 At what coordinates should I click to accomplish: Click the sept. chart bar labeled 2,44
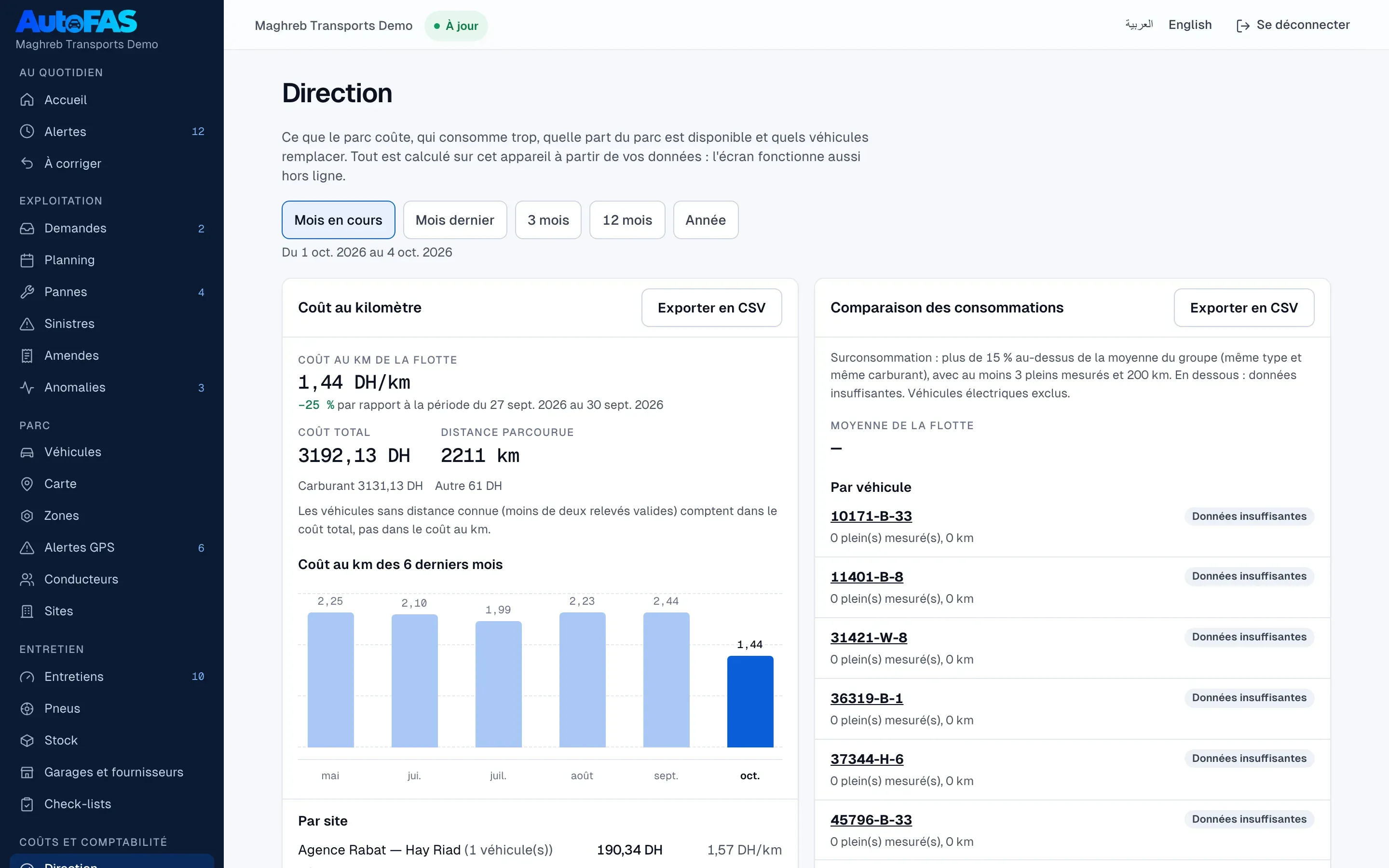point(666,680)
